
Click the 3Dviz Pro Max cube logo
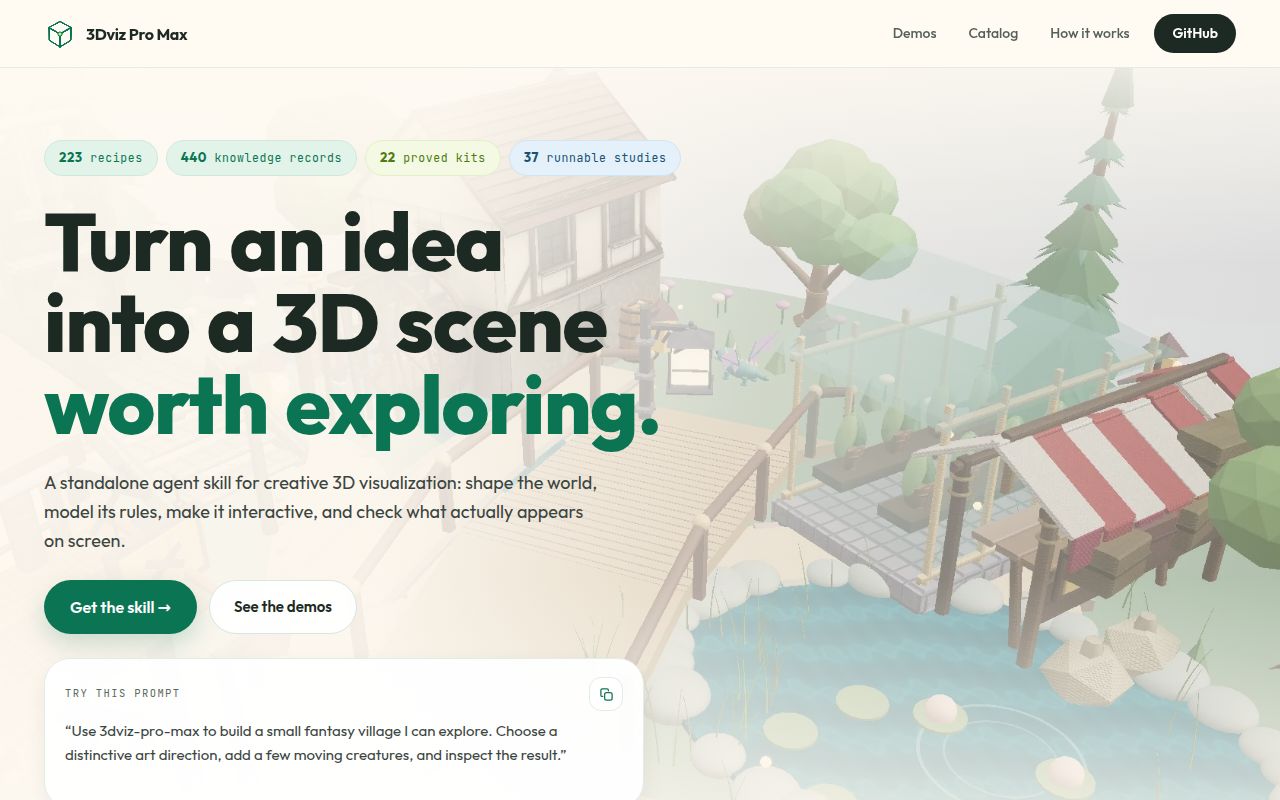coord(60,34)
